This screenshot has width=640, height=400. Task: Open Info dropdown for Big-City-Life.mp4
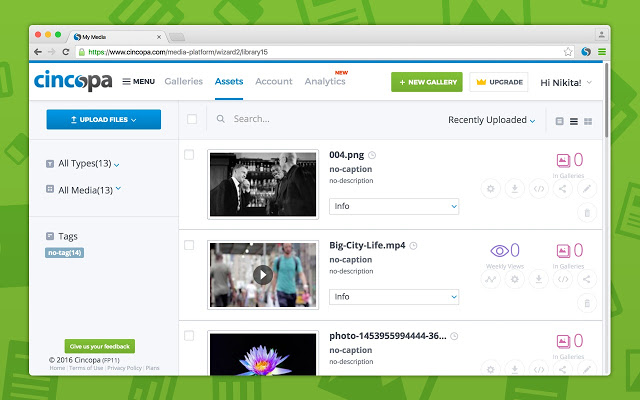click(x=394, y=297)
